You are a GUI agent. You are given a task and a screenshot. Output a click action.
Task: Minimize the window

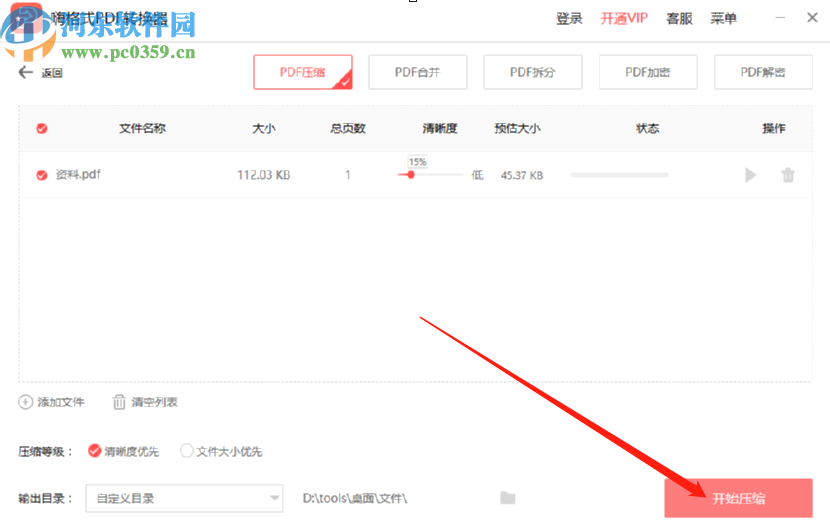click(780, 18)
